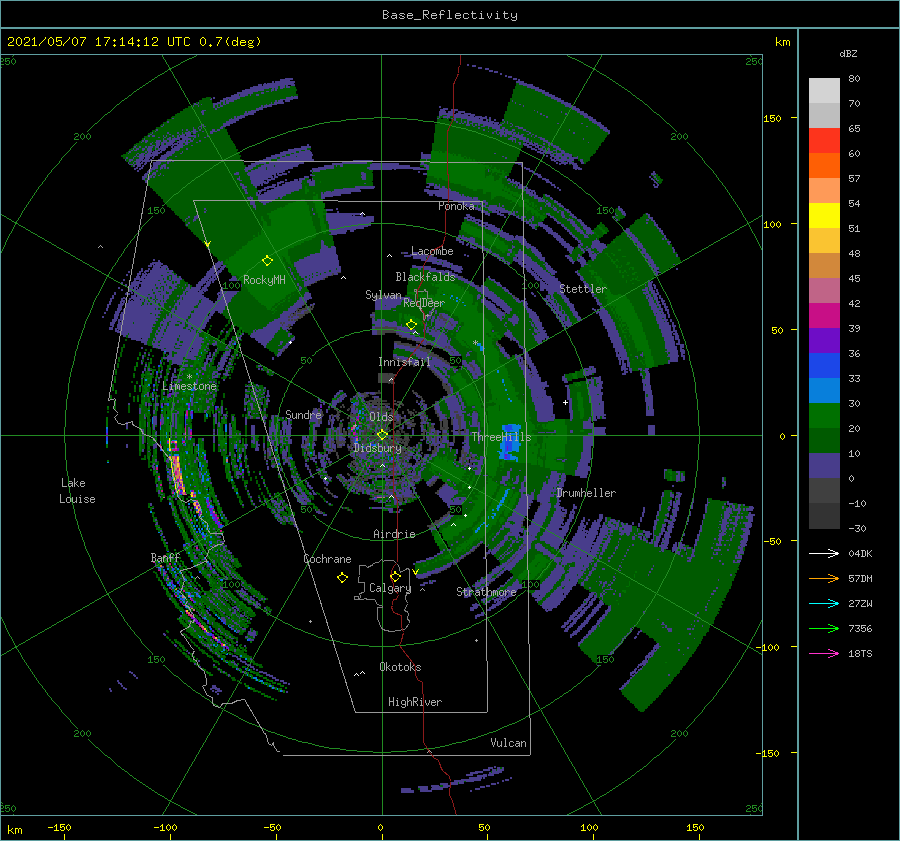Select the tan 45-48 dBZ swatch
Viewport: 900px width, 841px height.
[x=824, y=265]
